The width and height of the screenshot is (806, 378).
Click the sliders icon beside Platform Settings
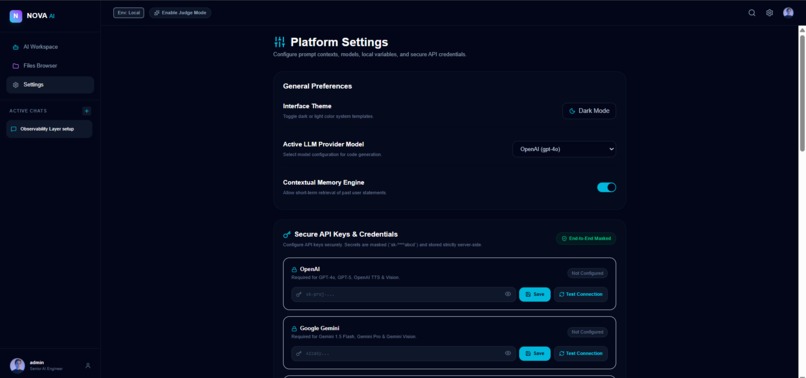point(280,42)
